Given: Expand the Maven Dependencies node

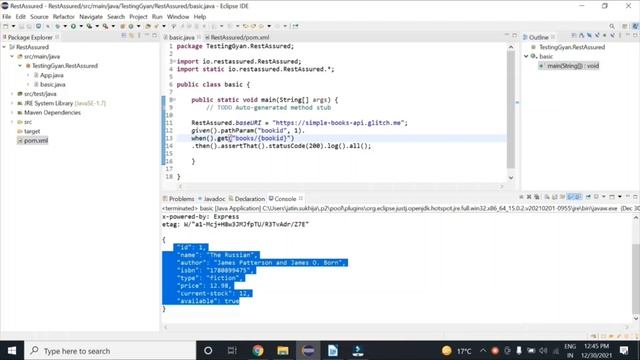Looking at the screenshot, I should pos(12,113).
